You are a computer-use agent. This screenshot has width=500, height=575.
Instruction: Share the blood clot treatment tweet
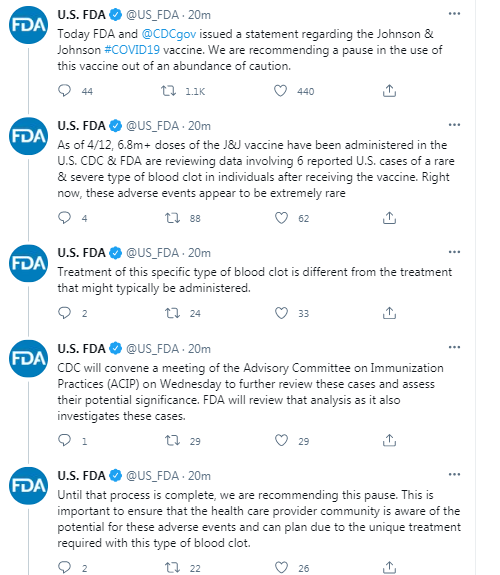(x=389, y=313)
